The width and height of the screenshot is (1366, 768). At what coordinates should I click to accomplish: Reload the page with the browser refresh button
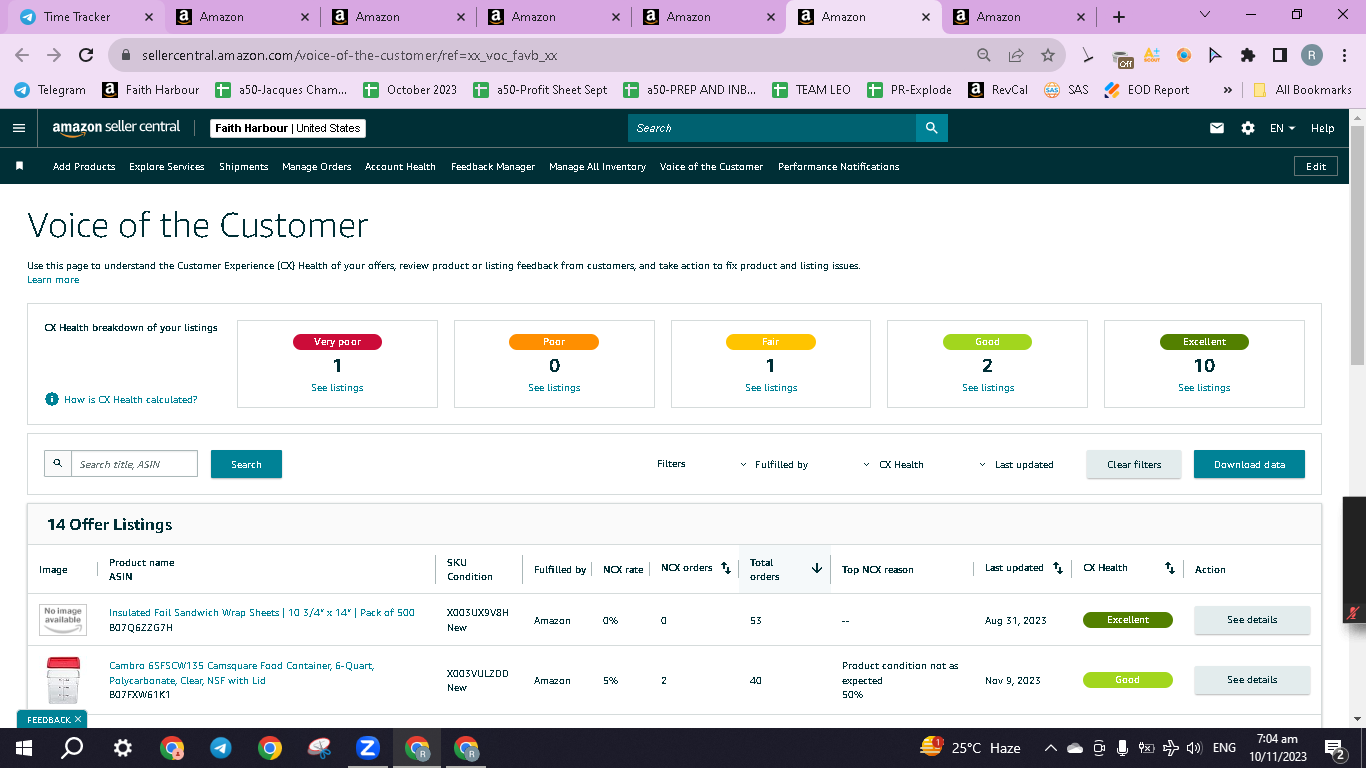86,56
